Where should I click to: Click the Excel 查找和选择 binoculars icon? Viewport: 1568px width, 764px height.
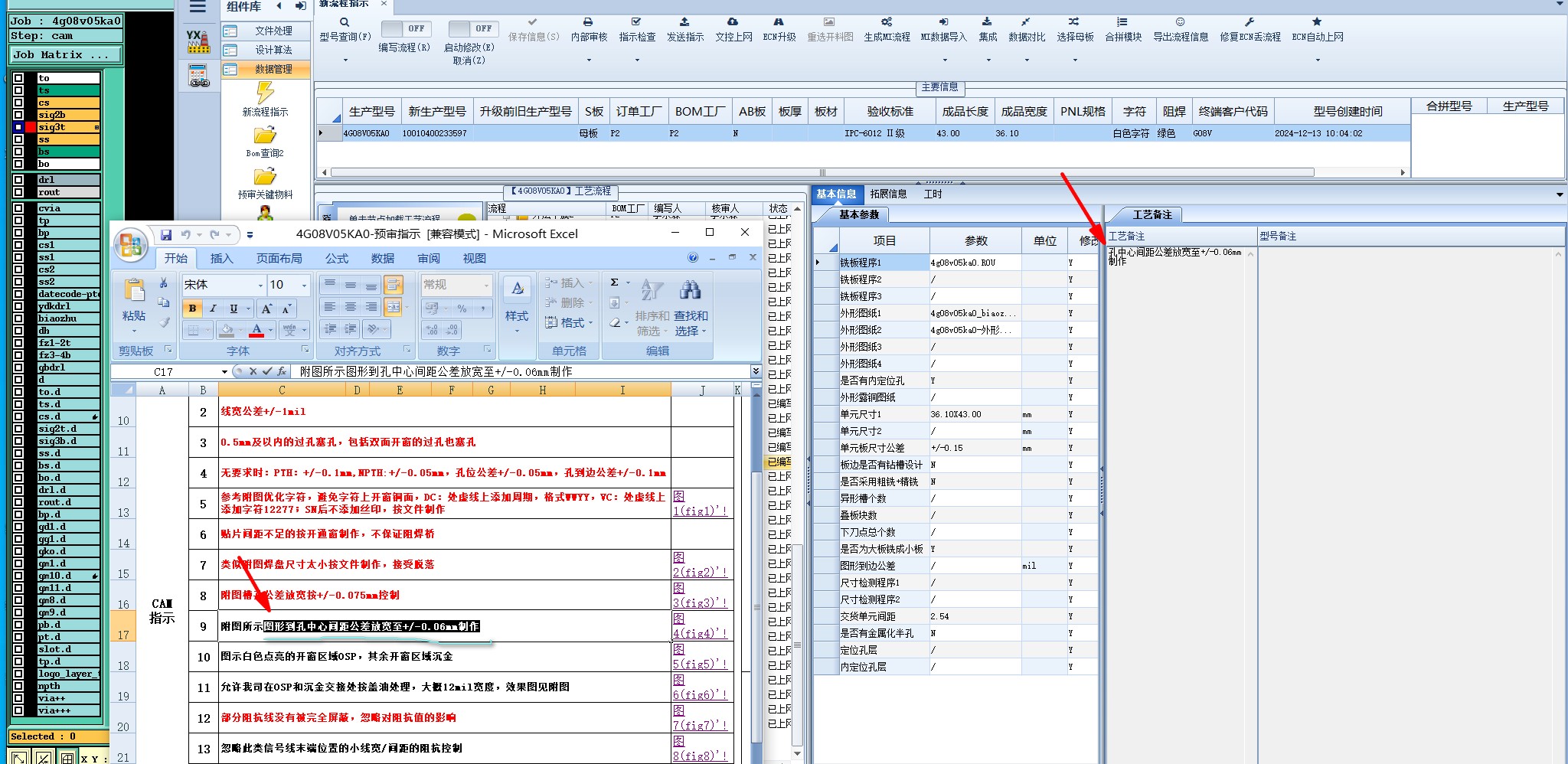click(691, 290)
